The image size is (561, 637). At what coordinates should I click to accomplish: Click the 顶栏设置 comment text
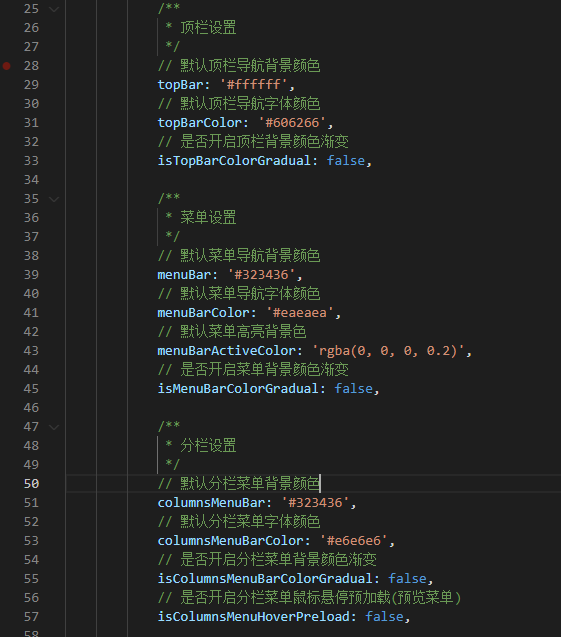pyautogui.click(x=208, y=28)
